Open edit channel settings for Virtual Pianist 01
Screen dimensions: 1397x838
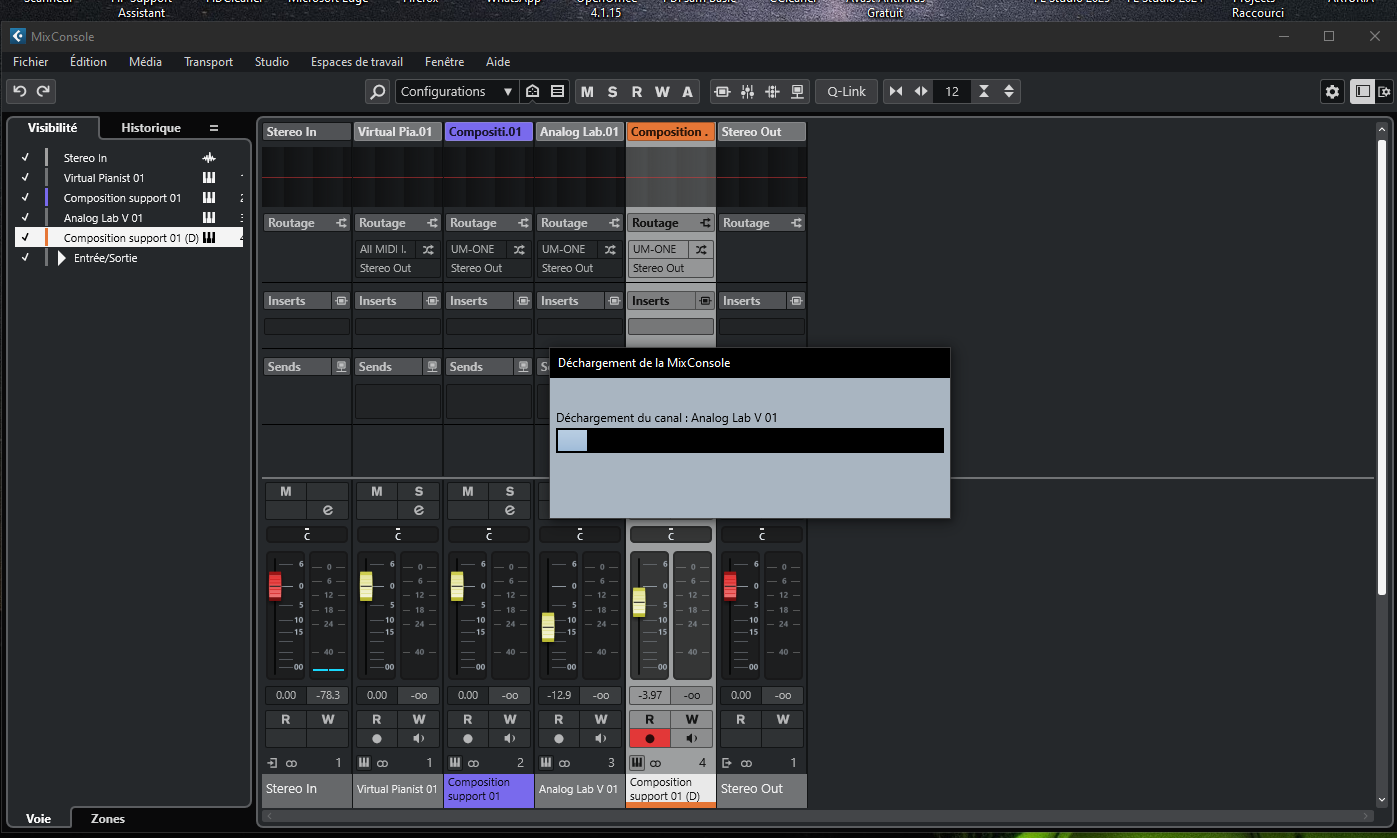pyautogui.click(x=418, y=510)
